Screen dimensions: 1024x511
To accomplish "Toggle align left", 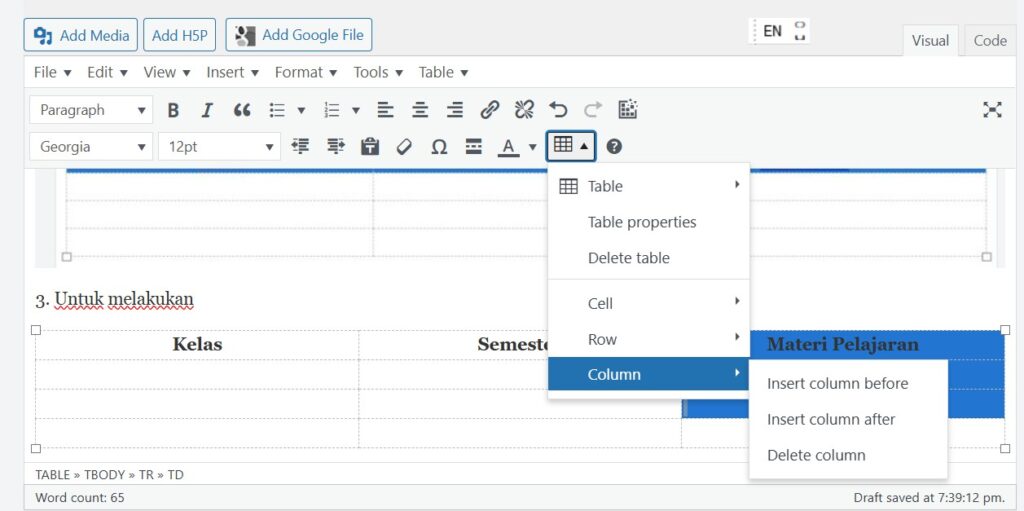I will [x=386, y=110].
